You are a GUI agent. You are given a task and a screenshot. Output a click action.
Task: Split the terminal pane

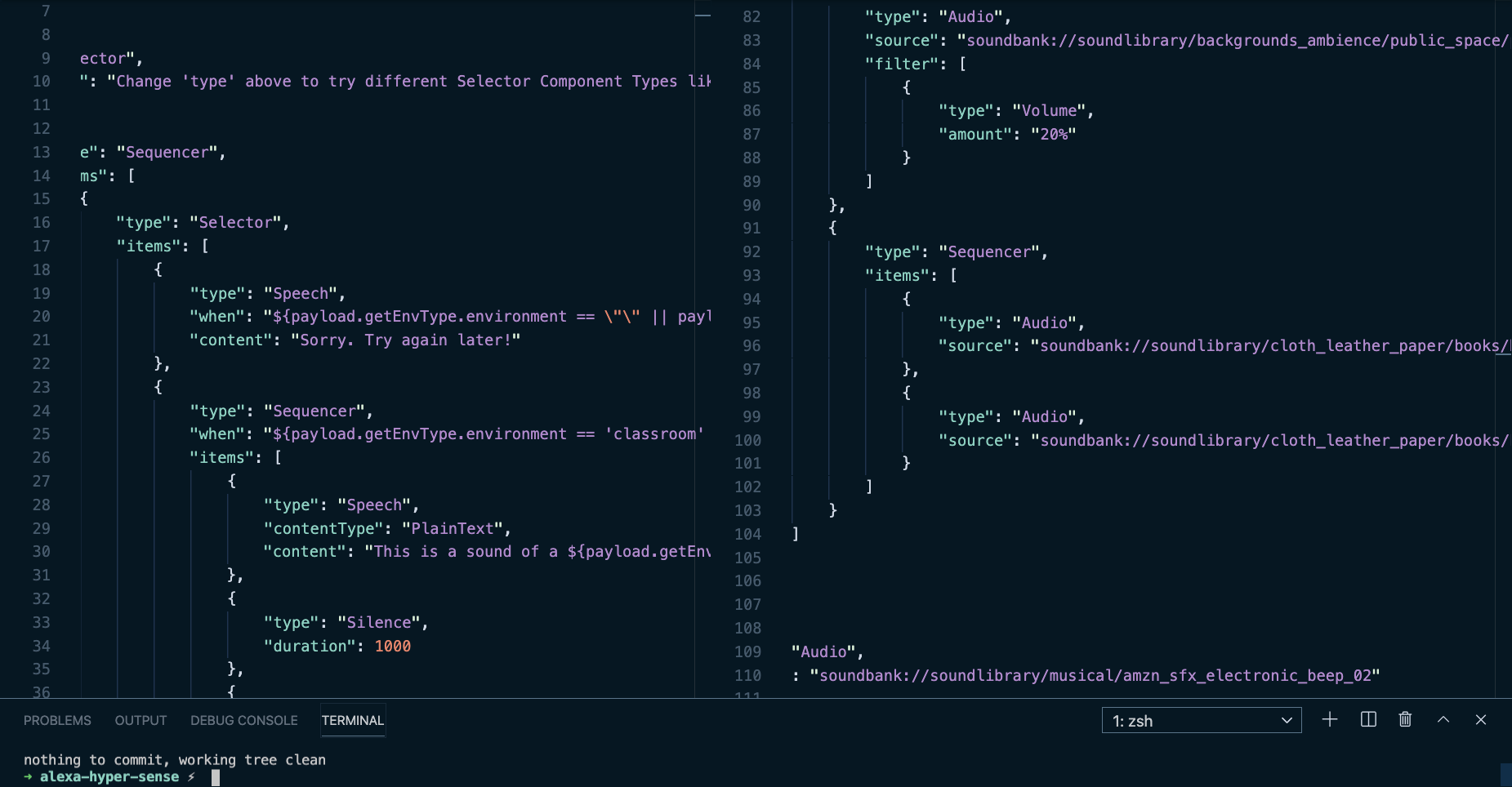(1368, 719)
